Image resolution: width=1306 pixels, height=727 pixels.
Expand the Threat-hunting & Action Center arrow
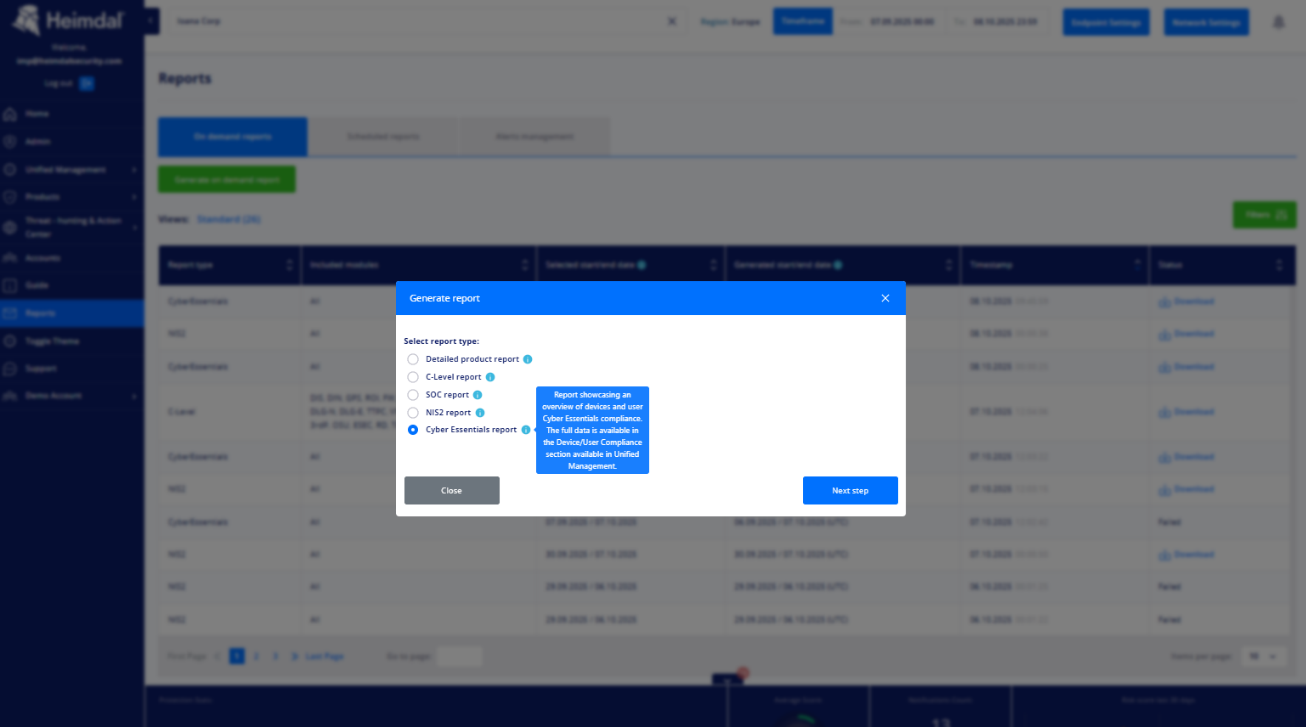[x=134, y=227]
